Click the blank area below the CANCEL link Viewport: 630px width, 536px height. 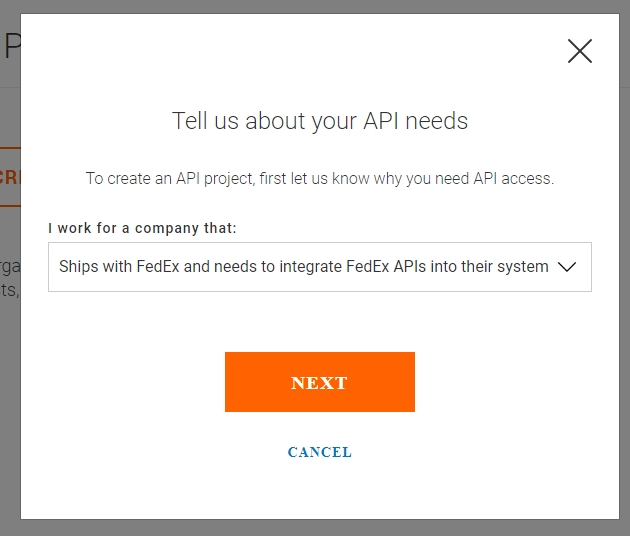[x=320, y=492]
